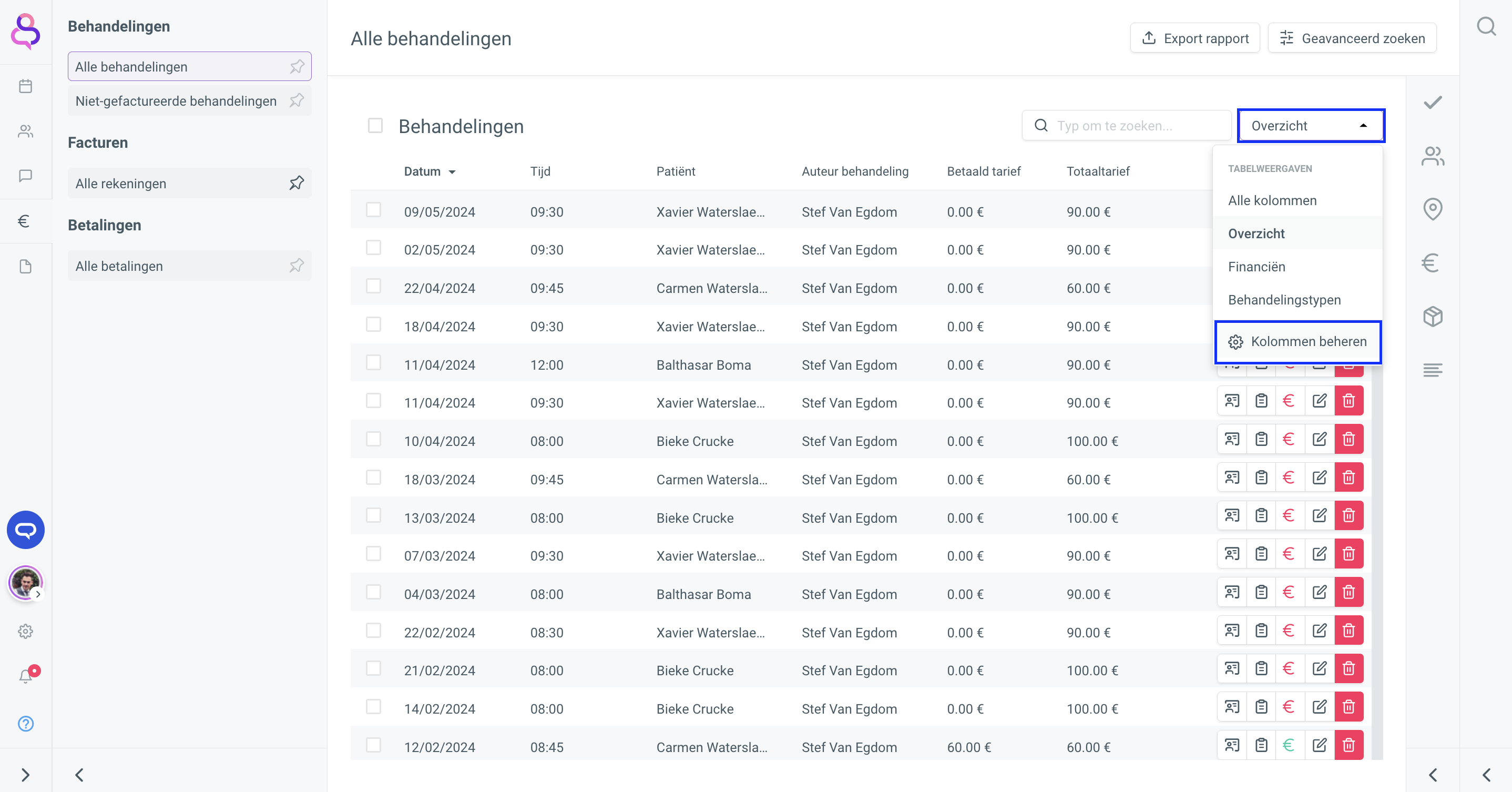Click the global search magnifier icon
1512x792 pixels.
pyautogui.click(x=1486, y=26)
